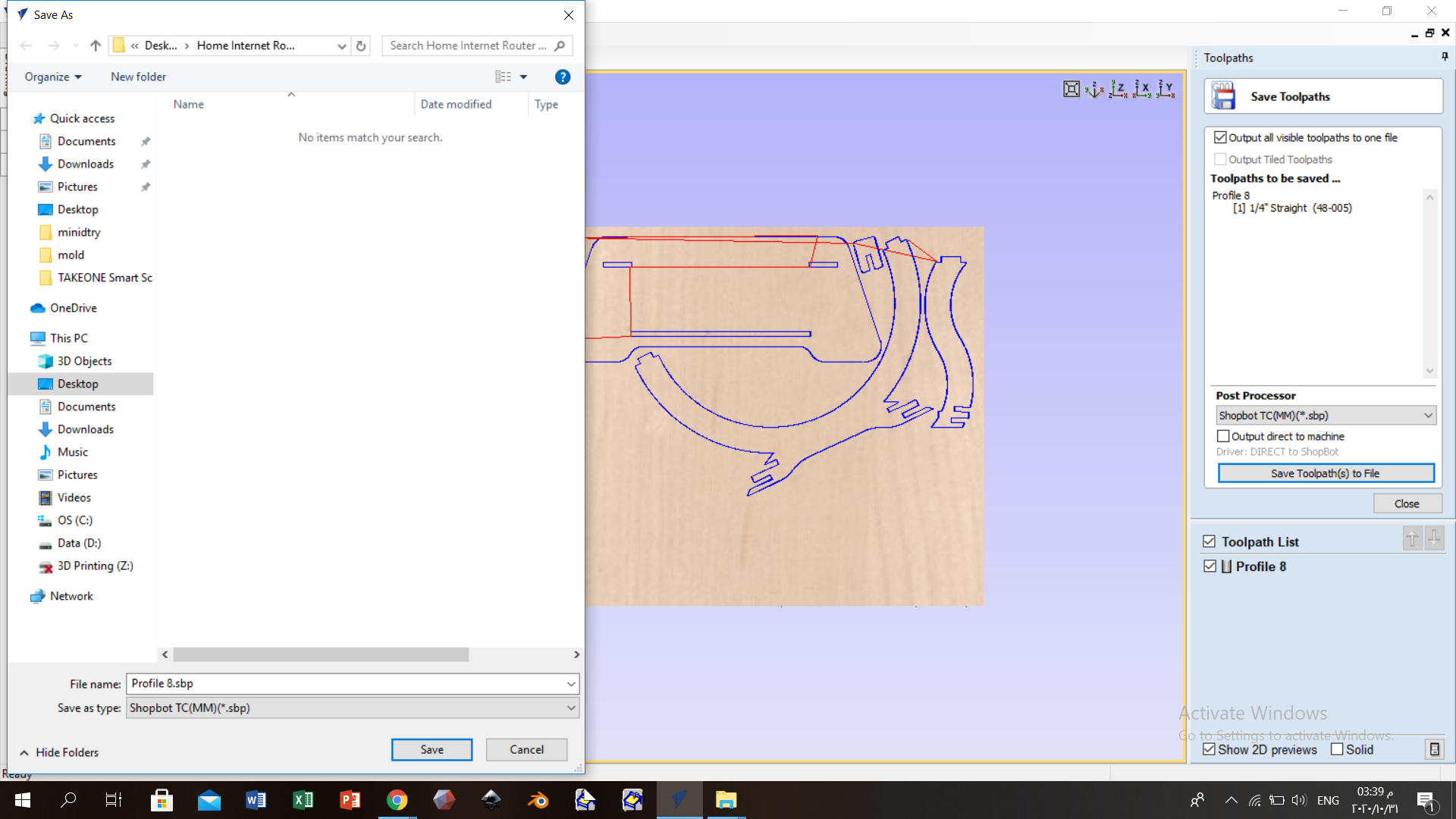Open the Windows Start menu
This screenshot has height=819, width=1456.
(x=23, y=800)
